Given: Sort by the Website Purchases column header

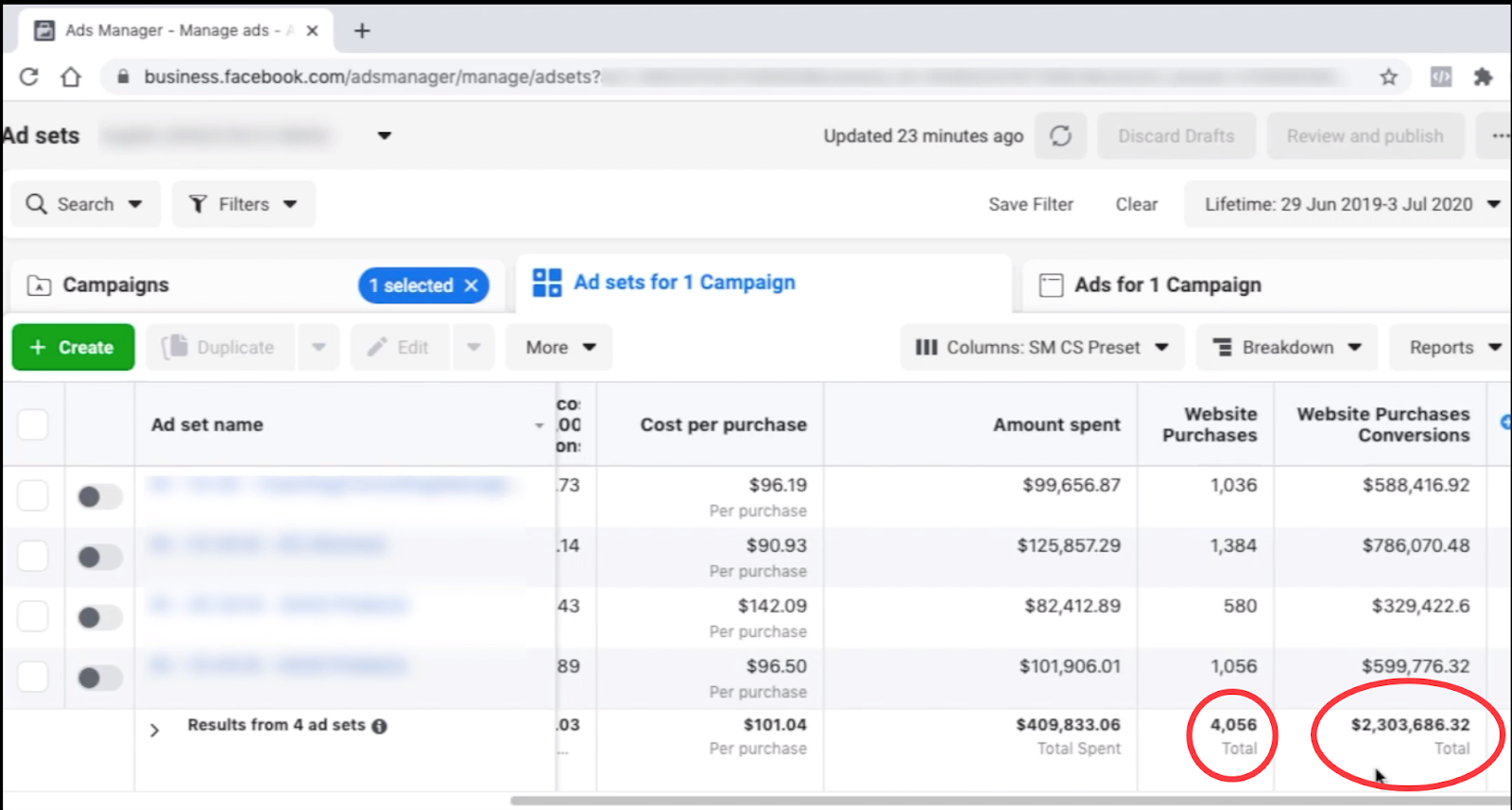Looking at the screenshot, I should pos(1210,424).
